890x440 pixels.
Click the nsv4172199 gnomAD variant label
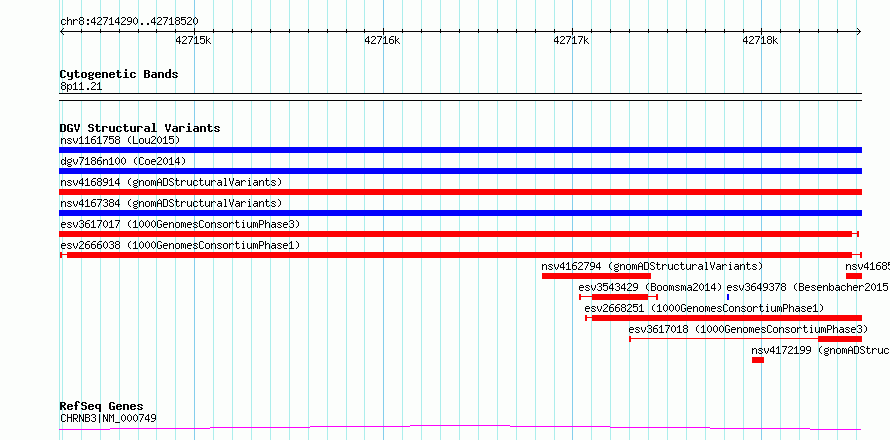point(820,350)
